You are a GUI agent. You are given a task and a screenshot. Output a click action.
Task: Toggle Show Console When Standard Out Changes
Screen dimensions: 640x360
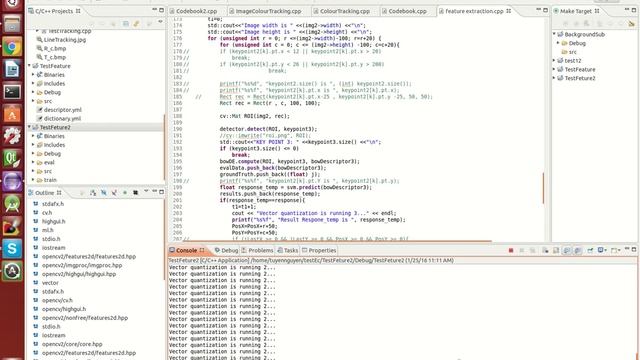[x=567, y=250]
